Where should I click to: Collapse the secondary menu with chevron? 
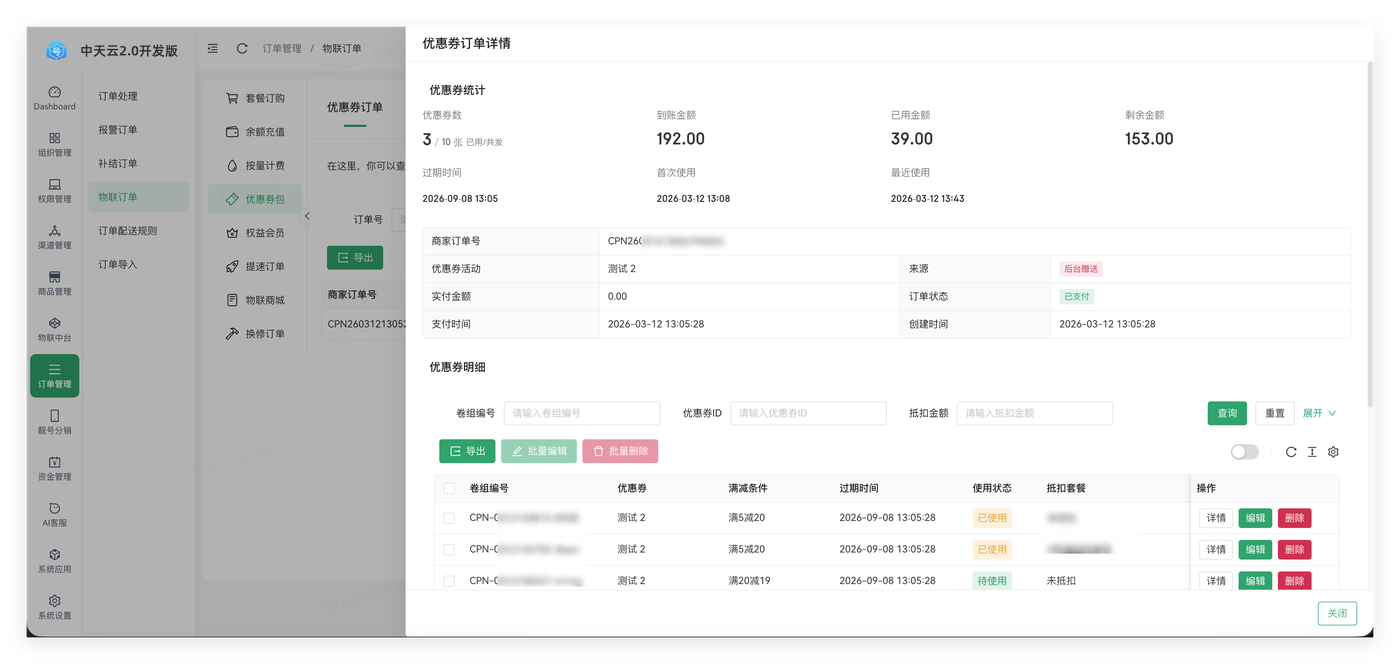[x=307, y=216]
